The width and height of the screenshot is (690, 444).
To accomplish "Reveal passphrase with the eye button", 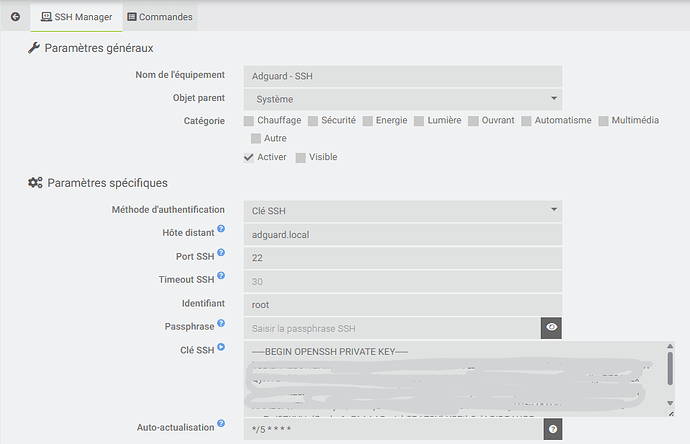I will pos(551,328).
